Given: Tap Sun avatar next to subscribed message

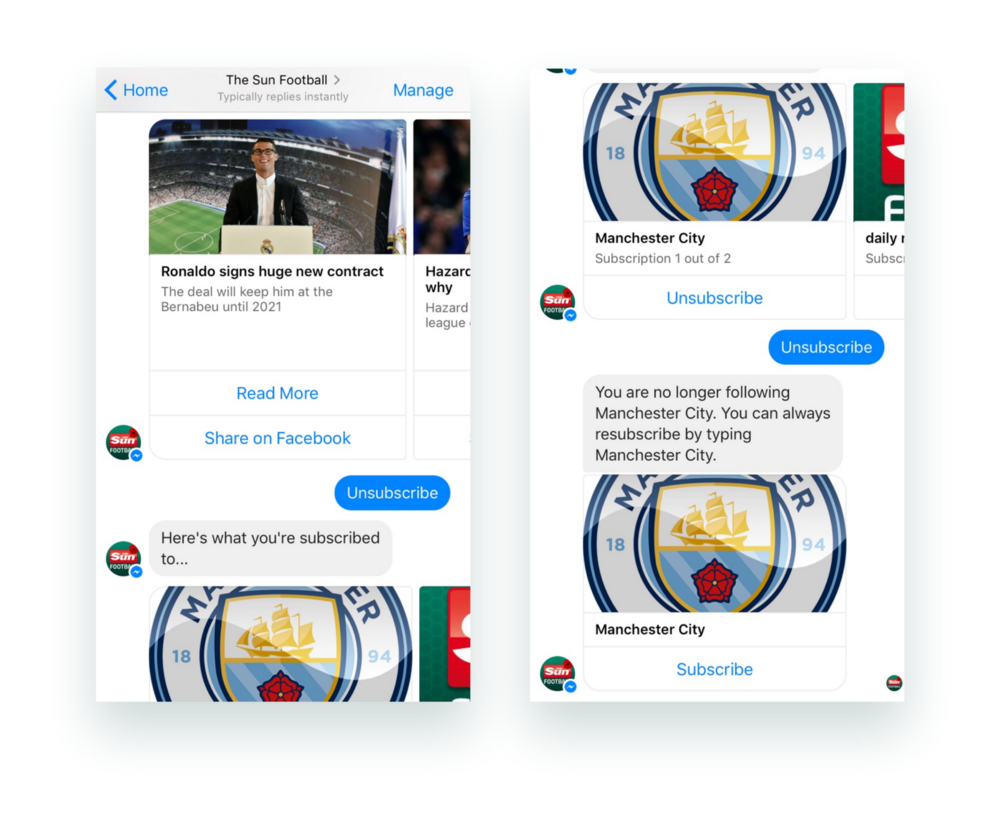Looking at the screenshot, I should 124,559.
